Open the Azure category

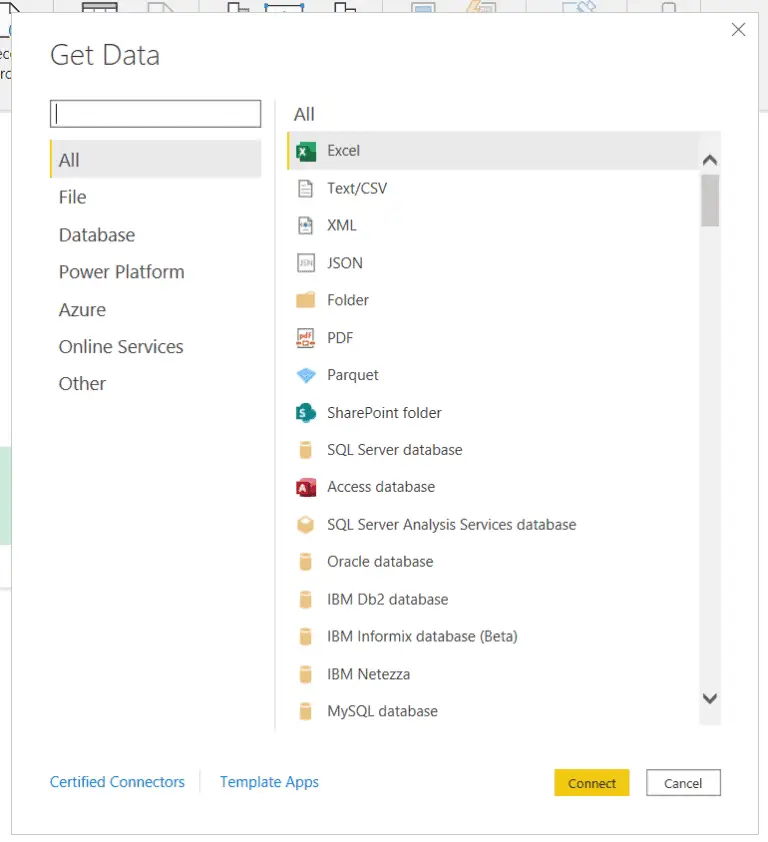82,309
